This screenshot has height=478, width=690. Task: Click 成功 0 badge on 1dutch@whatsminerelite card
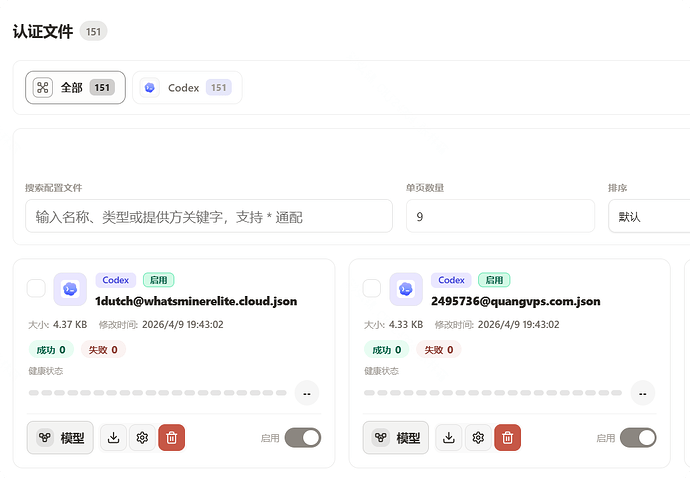click(x=51, y=349)
